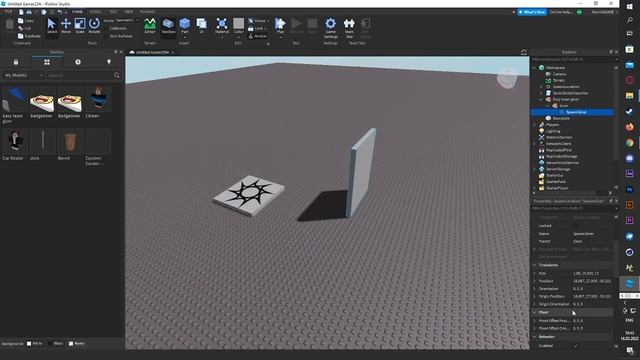Collapse the Easy team giver node
Screen dimensions: 640x360
coord(542,99)
